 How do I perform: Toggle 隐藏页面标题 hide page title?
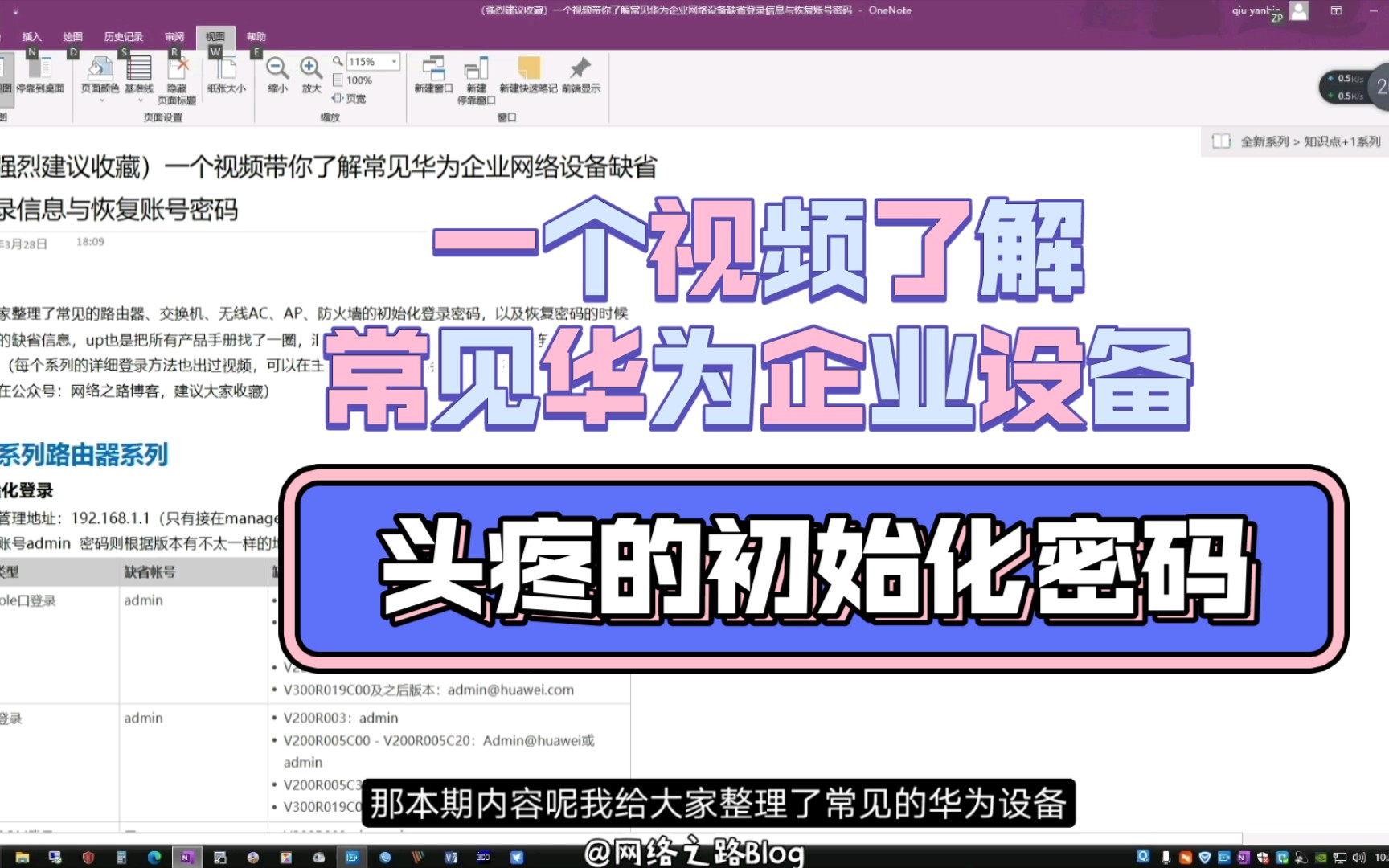click(177, 80)
